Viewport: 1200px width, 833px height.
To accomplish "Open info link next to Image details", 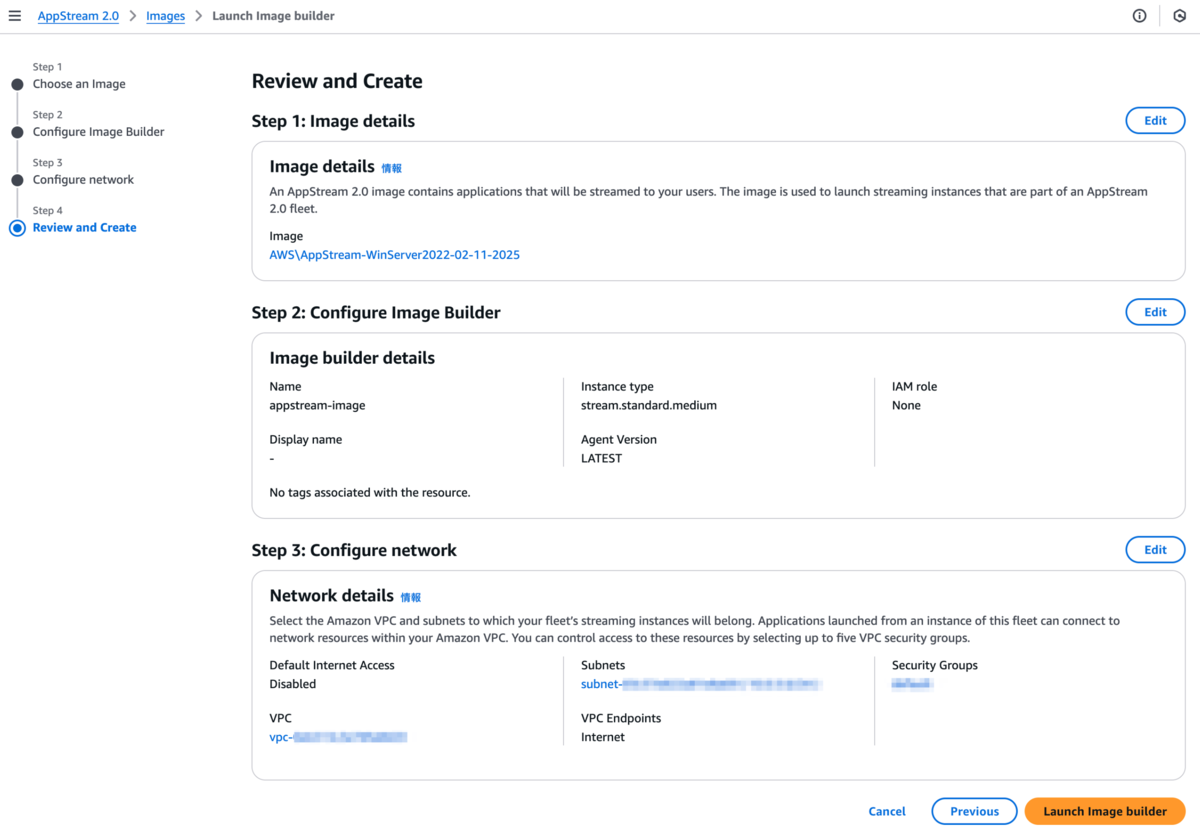I will coord(391,169).
